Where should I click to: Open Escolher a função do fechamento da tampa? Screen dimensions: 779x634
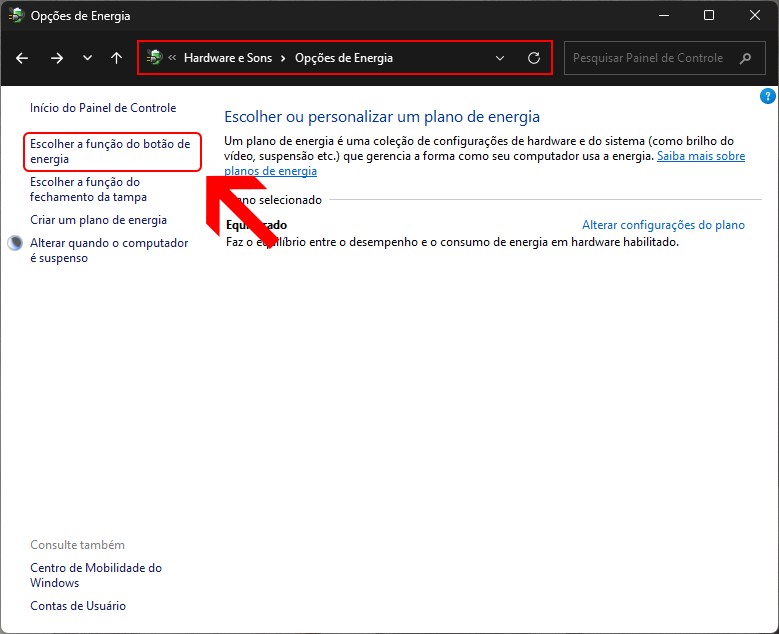point(88,190)
